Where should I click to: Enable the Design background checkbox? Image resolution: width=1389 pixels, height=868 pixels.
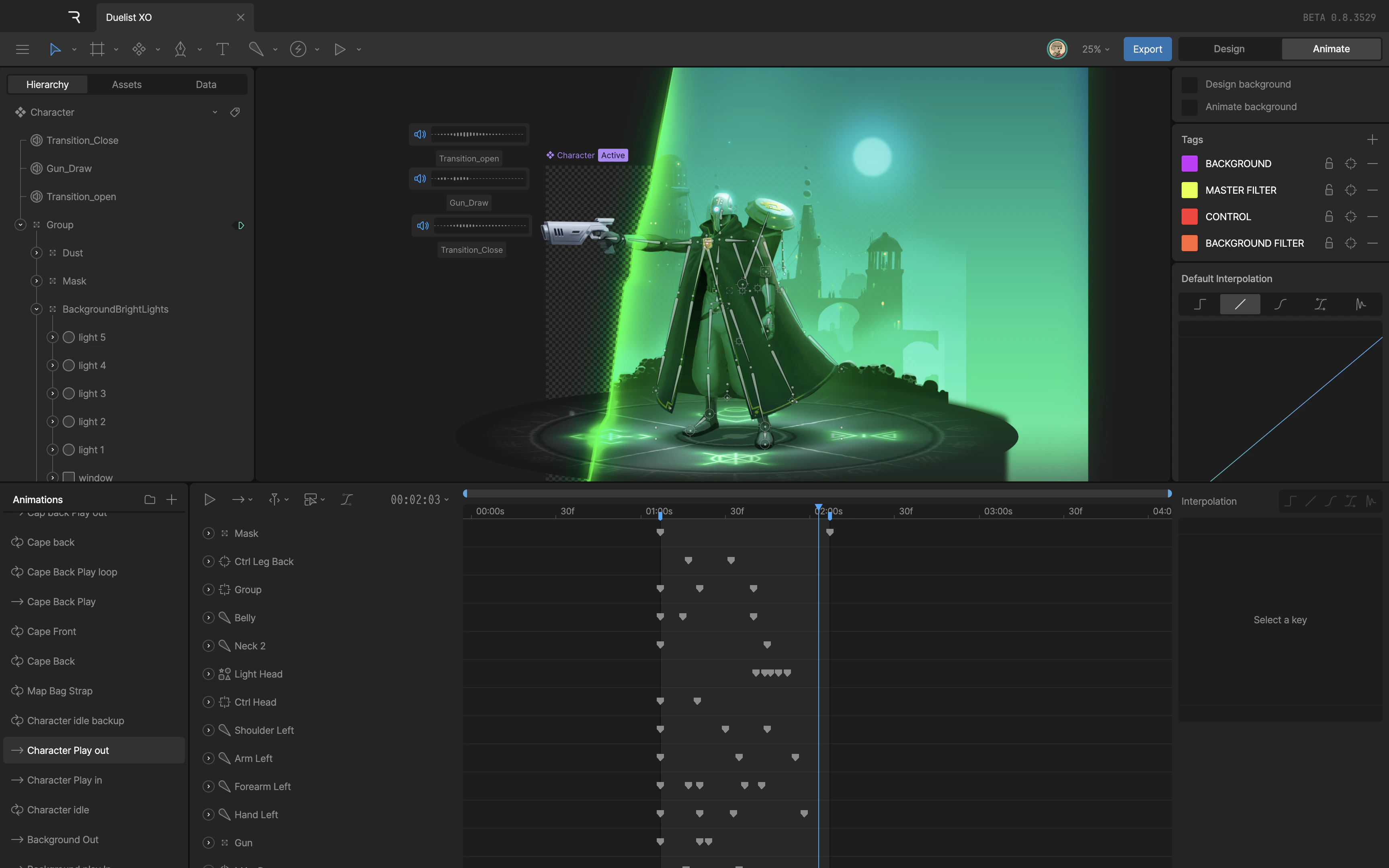click(x=1189, y=84)
